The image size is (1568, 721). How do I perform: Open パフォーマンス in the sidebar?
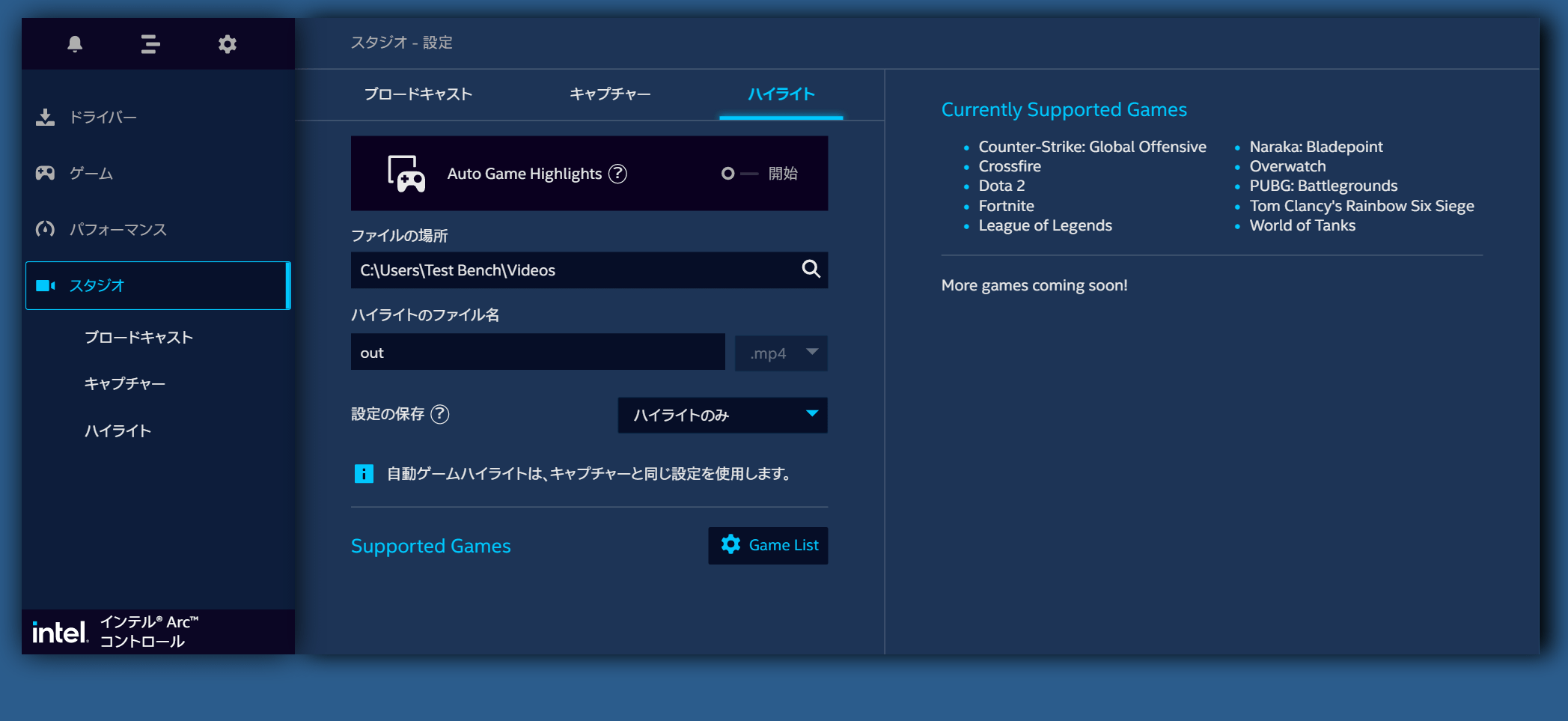point(158,229)
